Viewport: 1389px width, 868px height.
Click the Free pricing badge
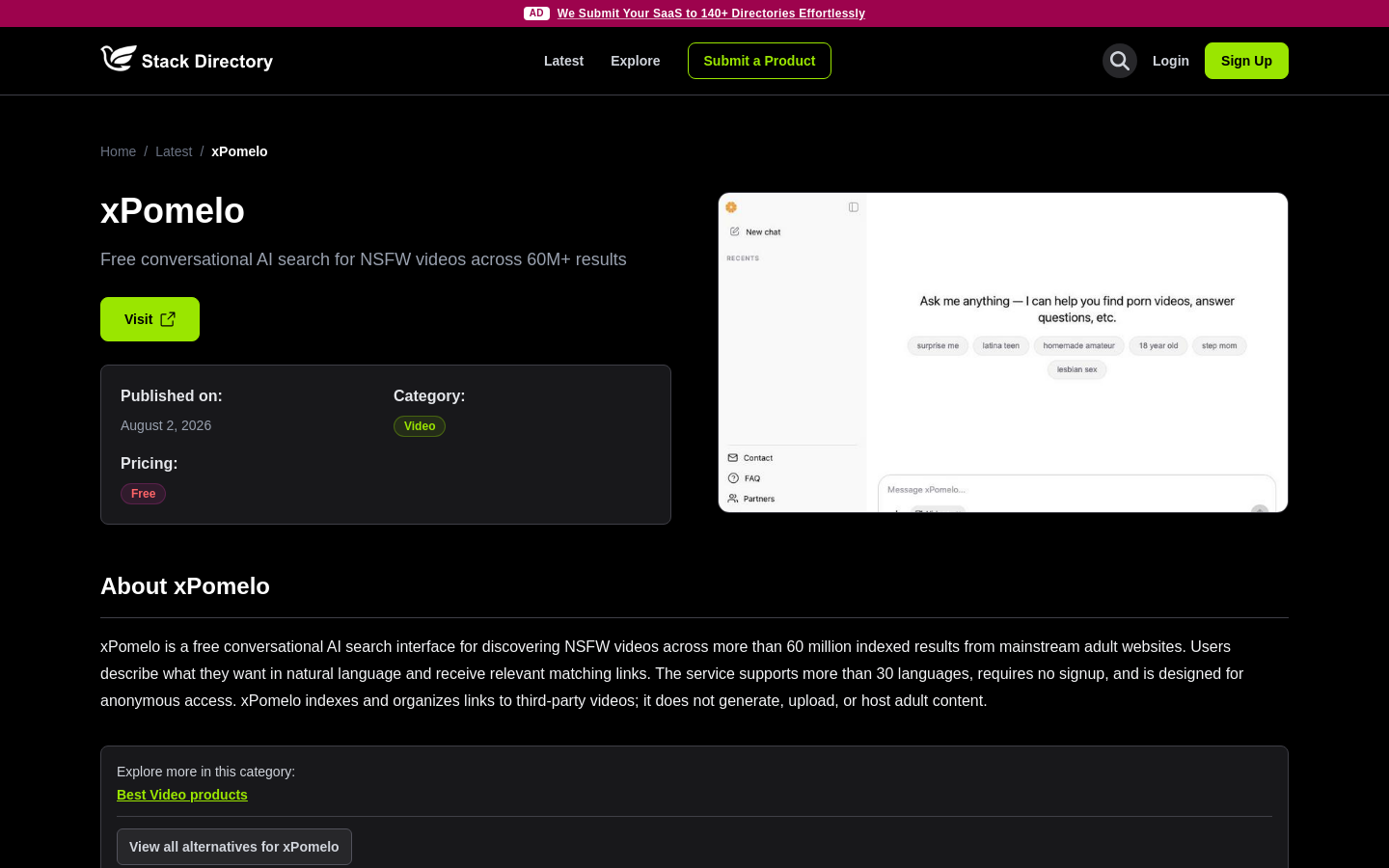143,494
